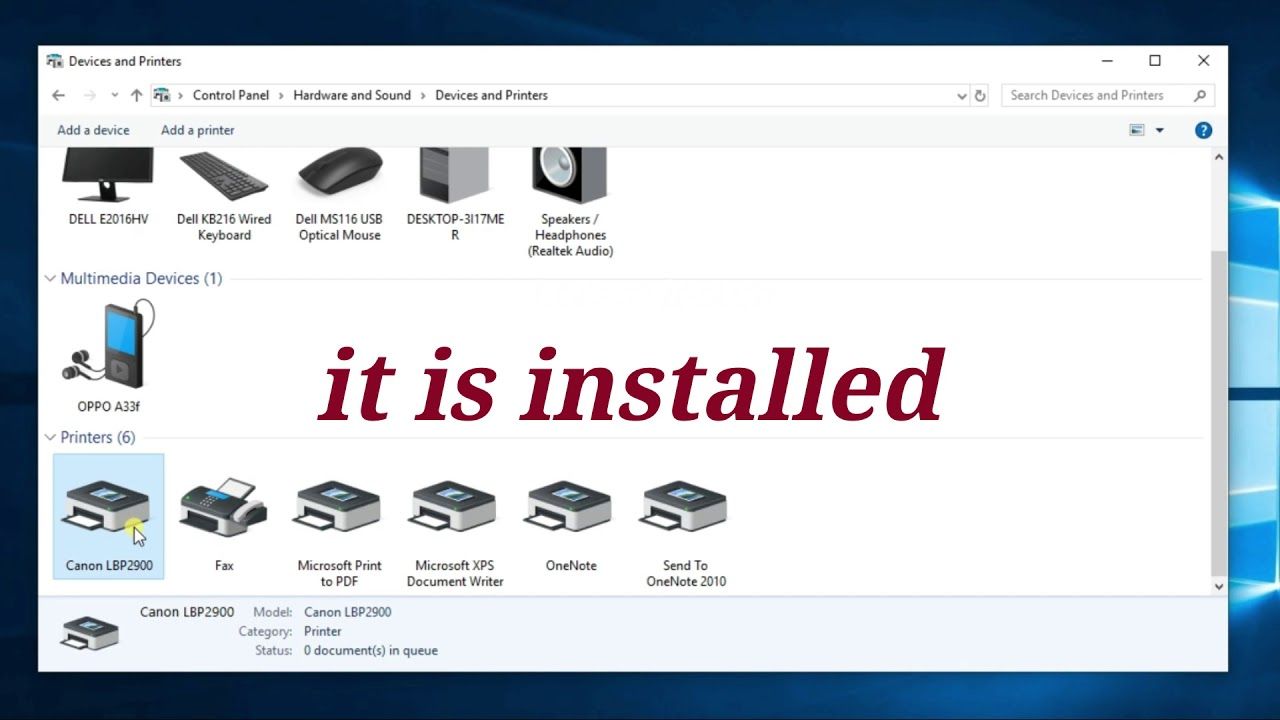This screenshot has width=1280, height=720.
Task: Click the Multimedia Devices (1) group header
Action: coord(141,279)
